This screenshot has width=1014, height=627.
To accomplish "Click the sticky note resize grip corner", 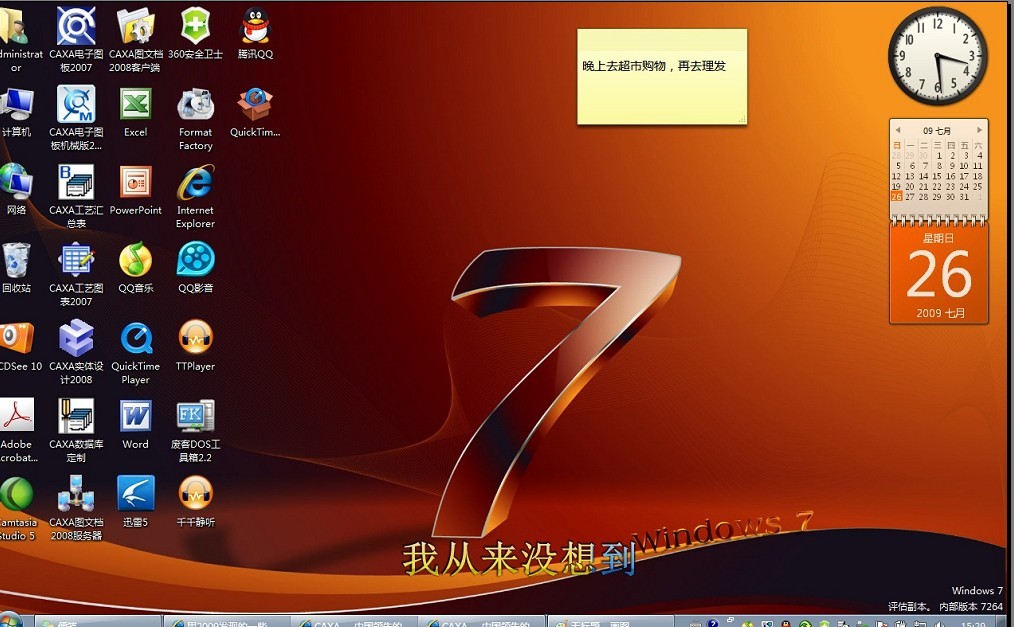I will click(742, 119).
